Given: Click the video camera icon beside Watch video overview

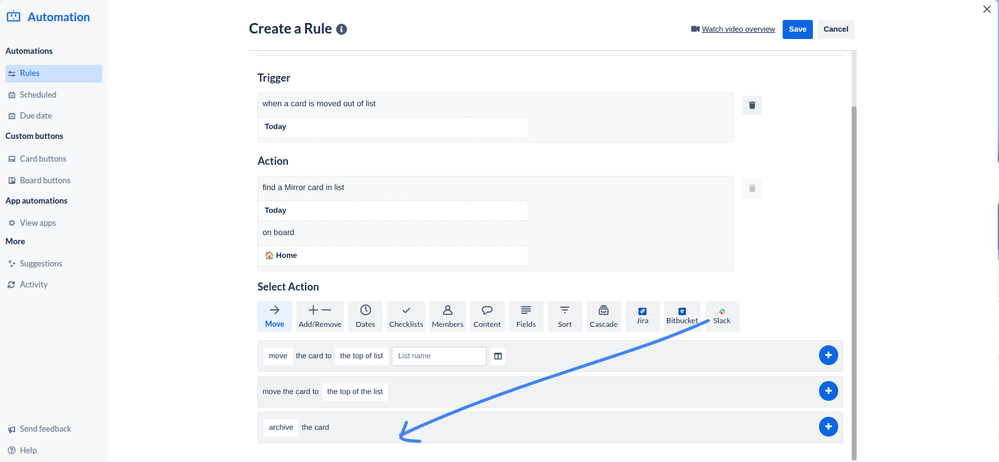Looking at the screenshot, I should 695,29.
